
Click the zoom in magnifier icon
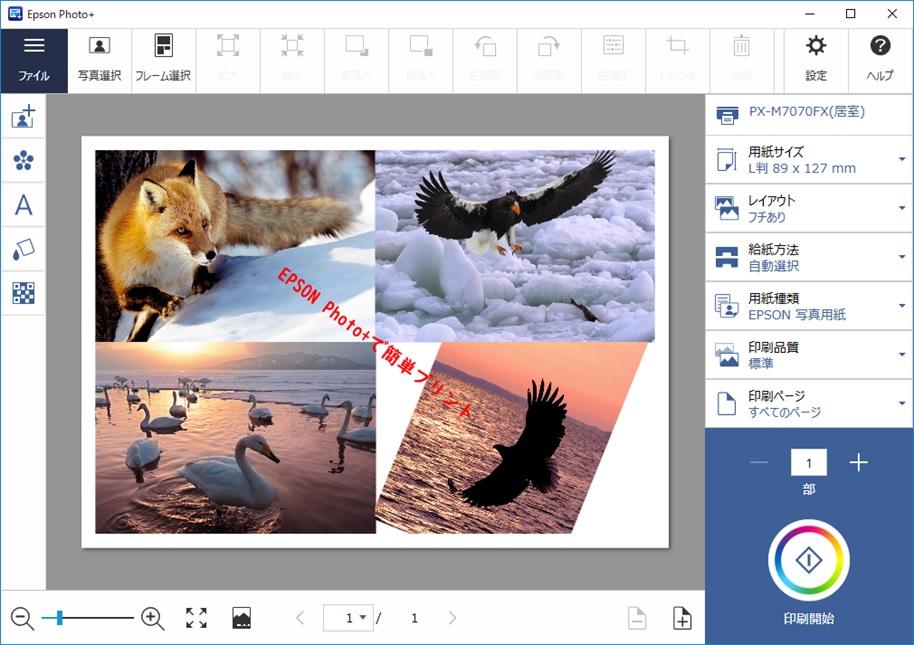[152, 618]
